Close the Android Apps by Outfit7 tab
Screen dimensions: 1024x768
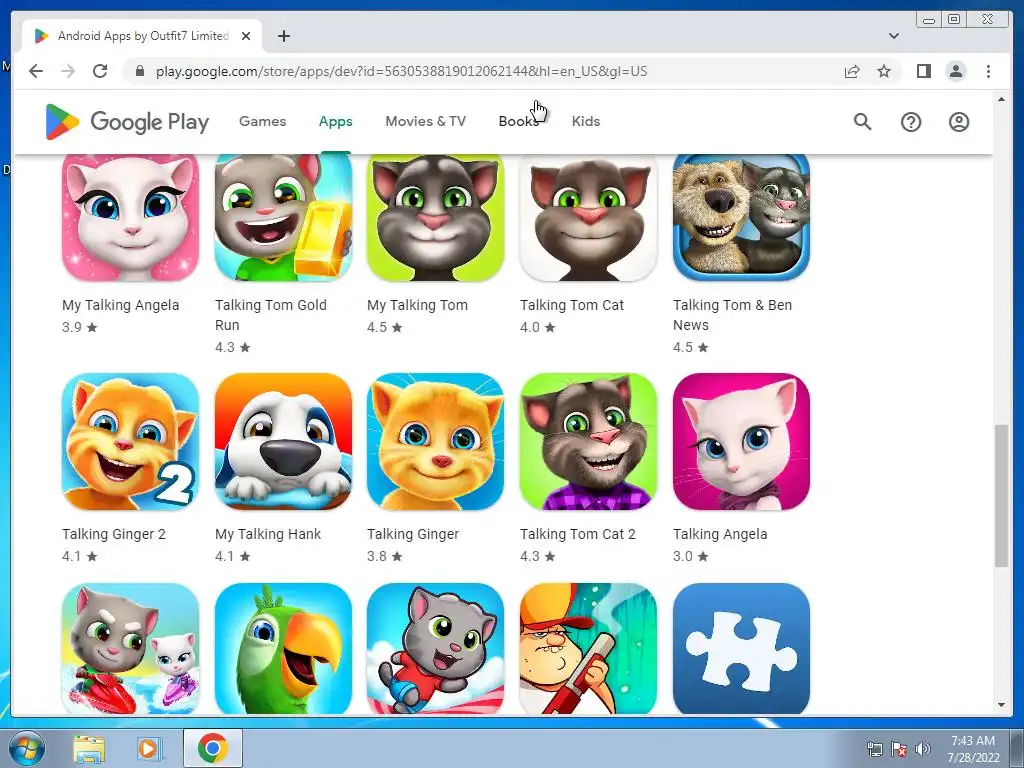(246, 36)
